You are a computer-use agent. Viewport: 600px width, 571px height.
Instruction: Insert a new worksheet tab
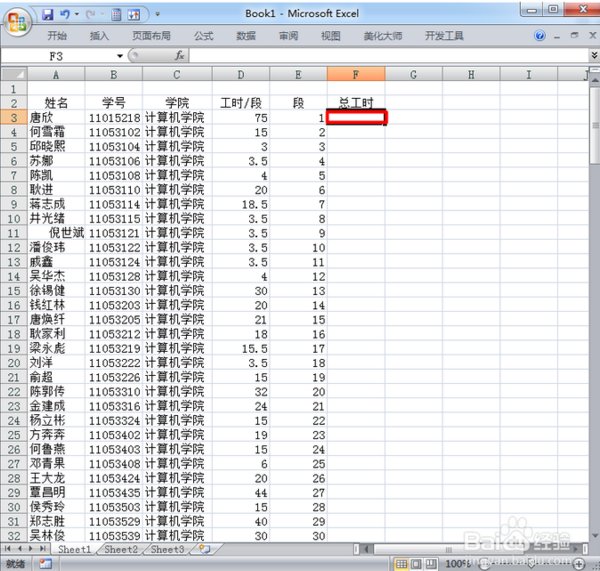point(205,550)
